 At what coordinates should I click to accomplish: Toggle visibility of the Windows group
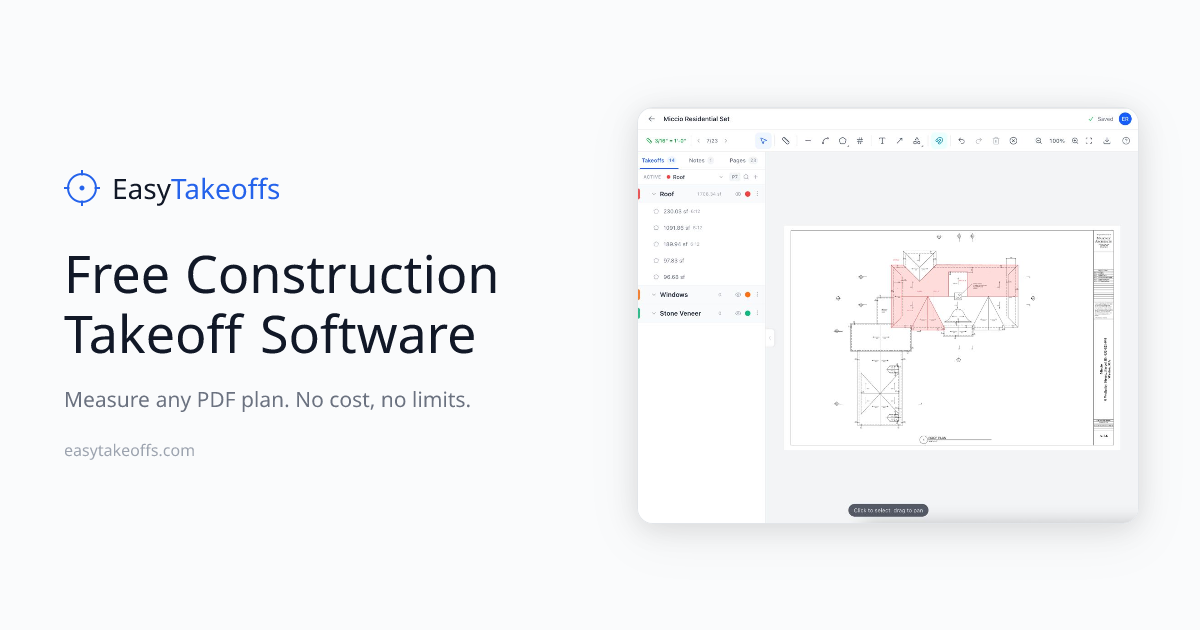[x=738, y=295]
